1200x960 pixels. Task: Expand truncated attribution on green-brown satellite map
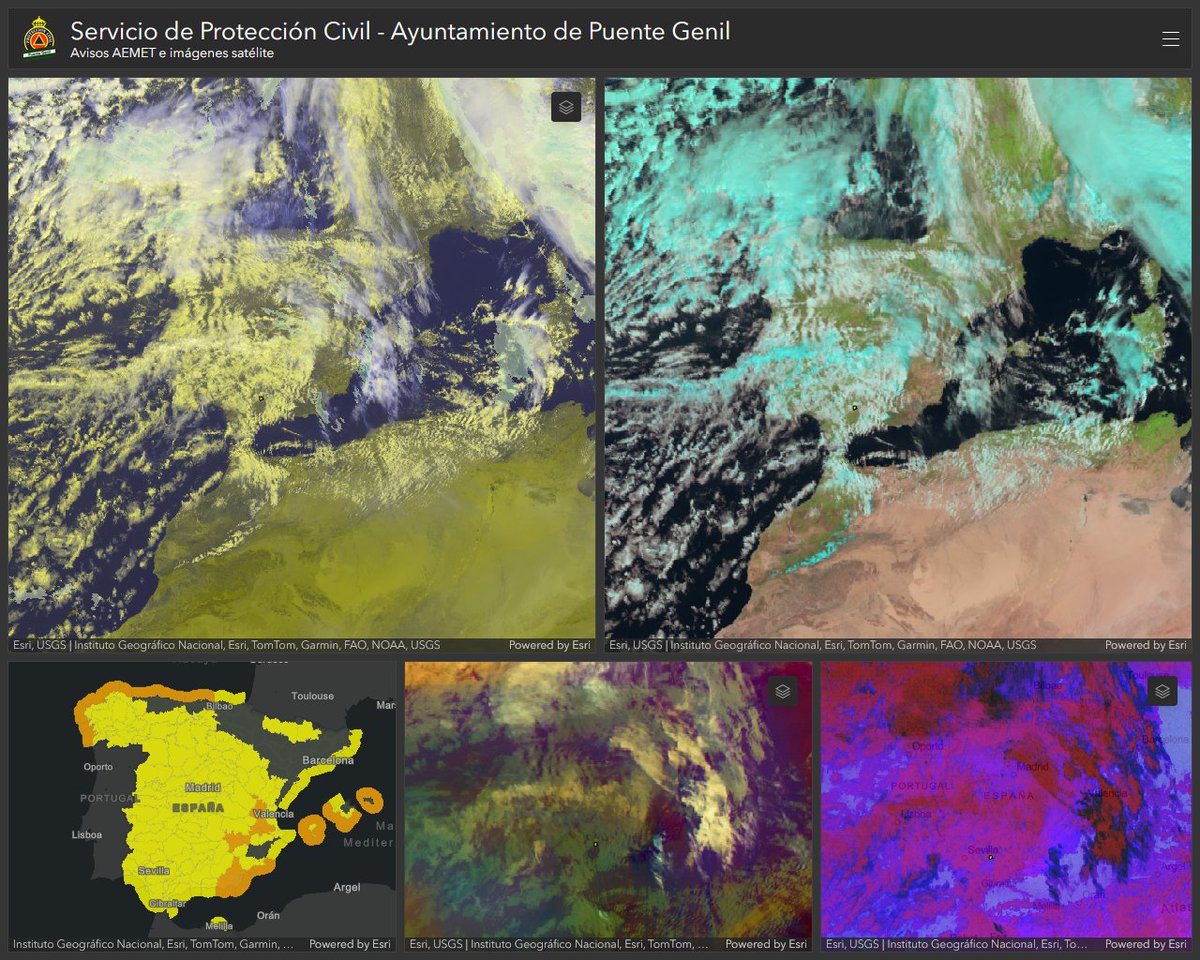tap(559, 944)
